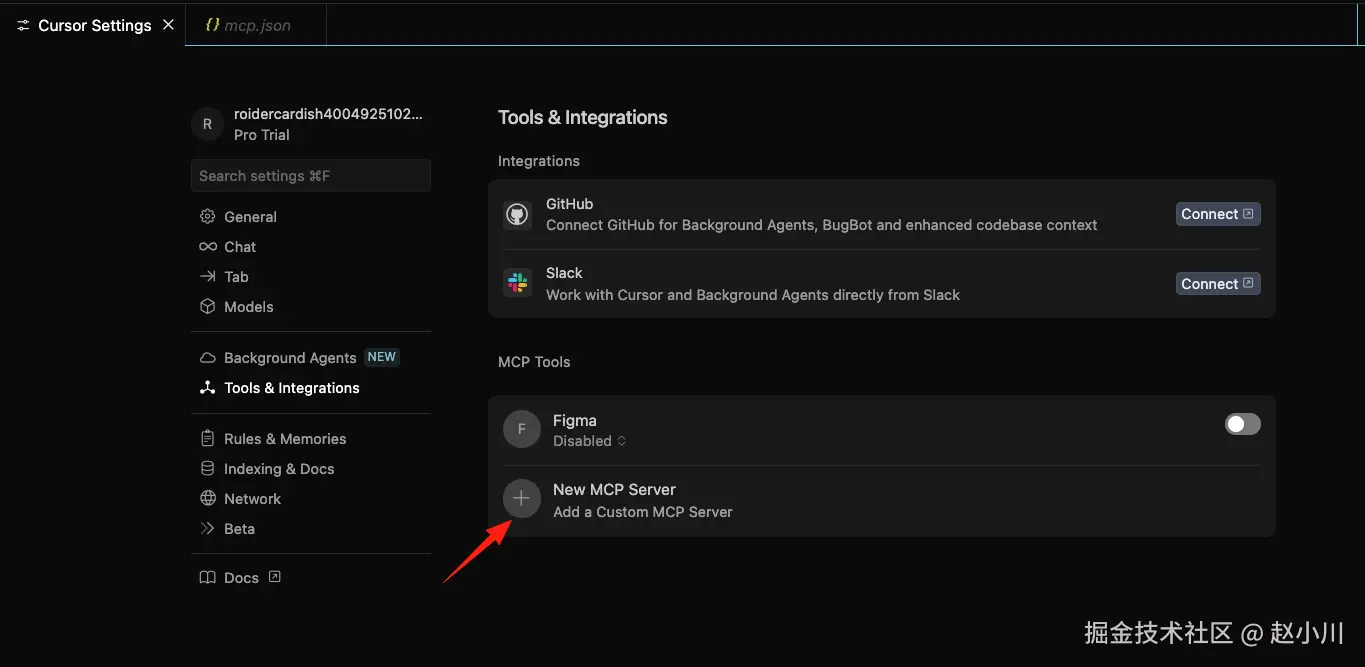Connect the GitHub integration

pyautogui.click(x=1217, y=214)
